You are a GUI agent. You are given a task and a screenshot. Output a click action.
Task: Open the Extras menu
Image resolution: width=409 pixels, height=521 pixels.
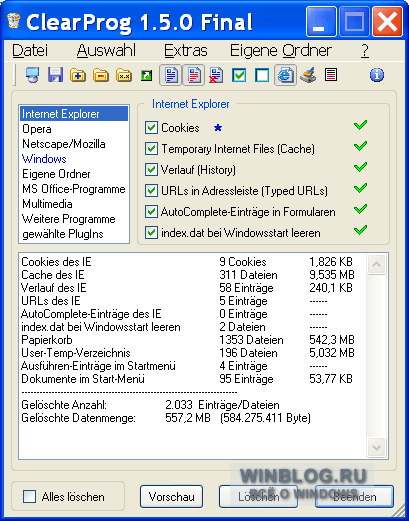click(x=186, y=51)
